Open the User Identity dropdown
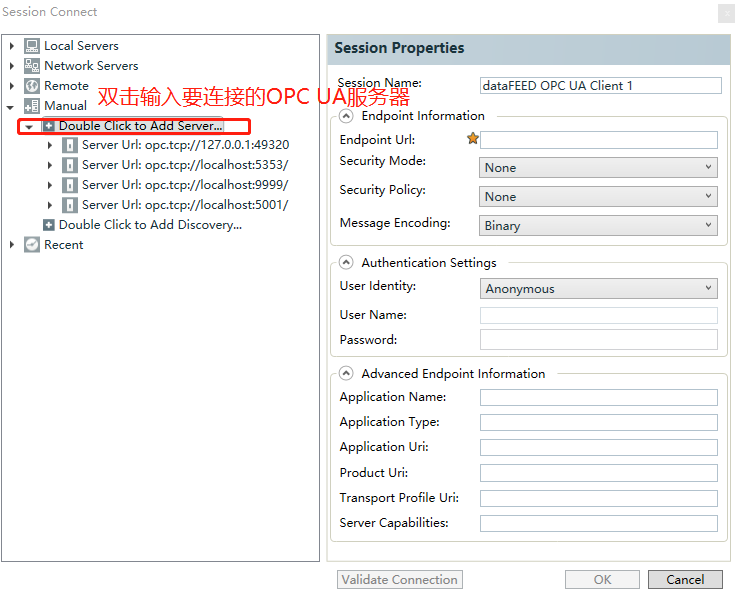The height and width of the screenshot is (596, 735). tap(598, 289)
